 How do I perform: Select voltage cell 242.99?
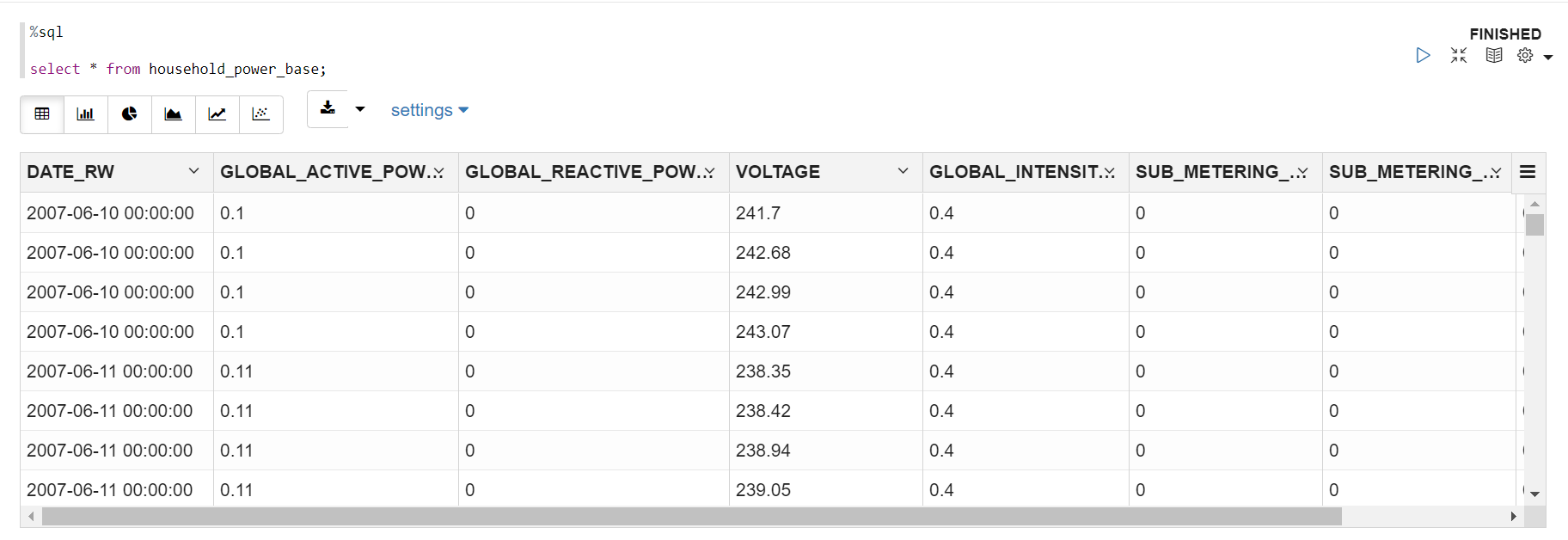[826, 292]
